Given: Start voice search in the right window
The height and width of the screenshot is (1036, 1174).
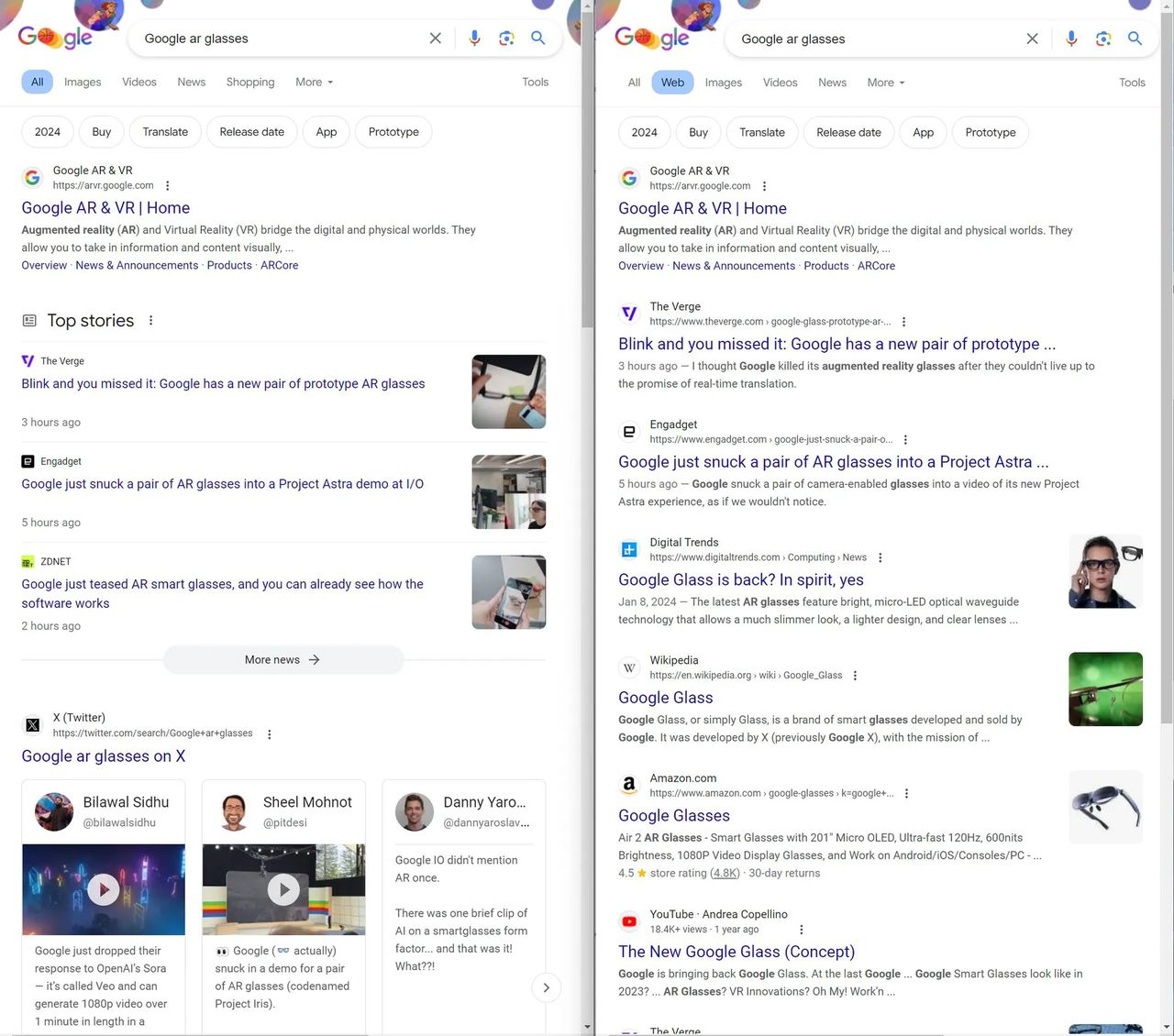Looking at the screenshot, I should click(x=1071, y=39).
